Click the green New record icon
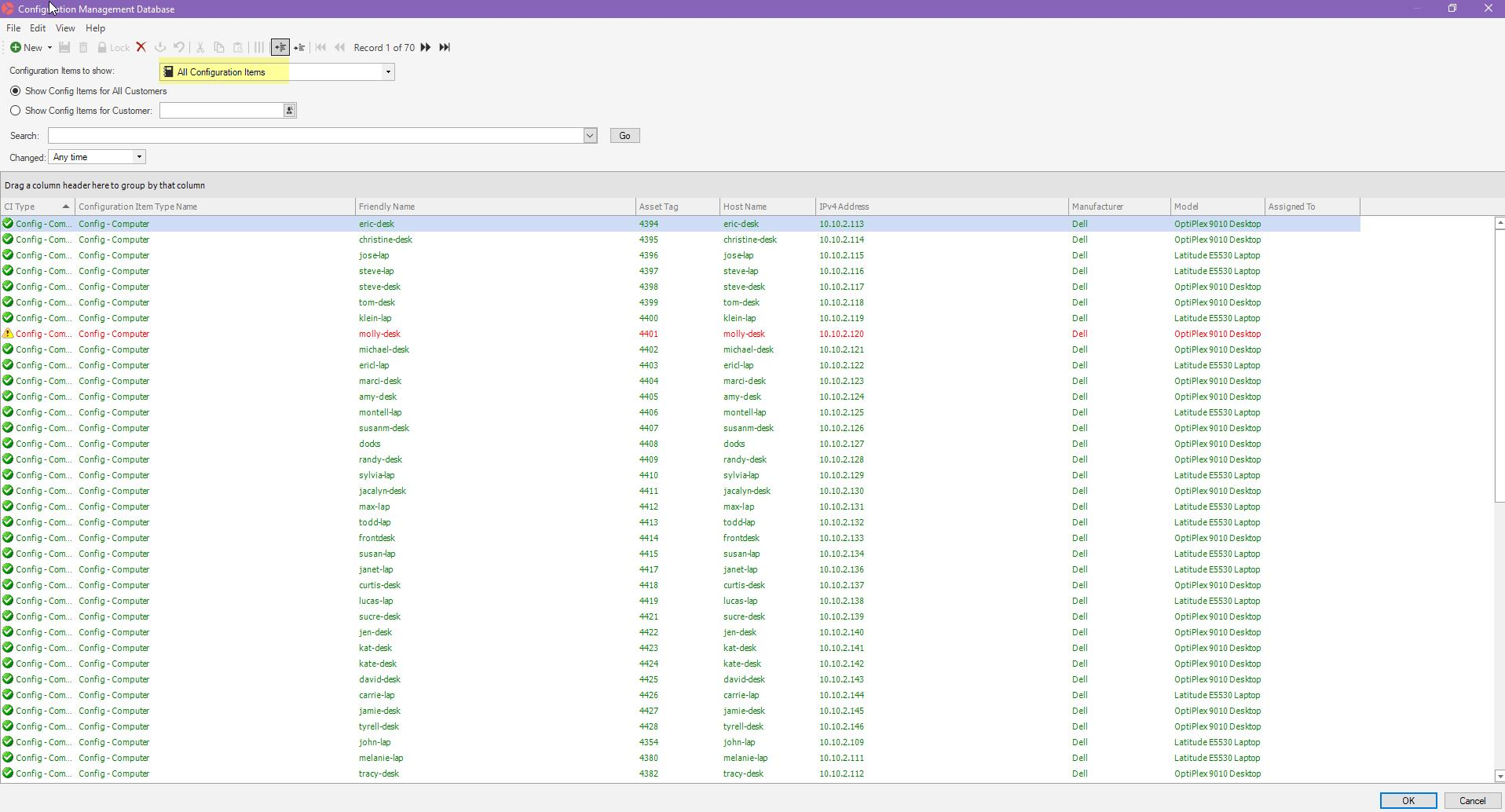Image resolution: width=1505 pixels, height=812 pixels. point(16,48)
